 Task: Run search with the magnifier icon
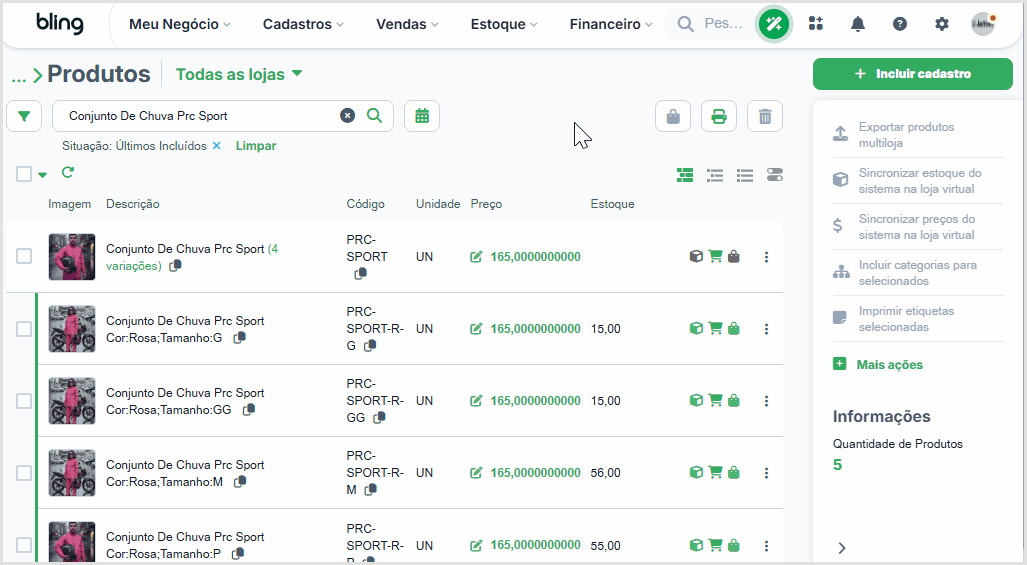click(375, 116)
